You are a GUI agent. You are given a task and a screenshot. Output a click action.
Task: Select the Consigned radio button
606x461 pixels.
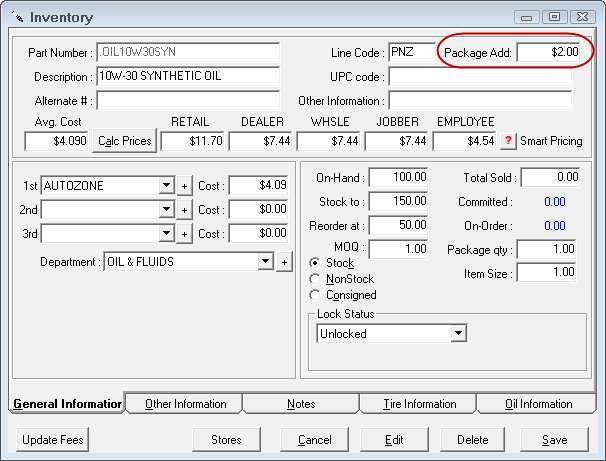(x=315, y=295)
